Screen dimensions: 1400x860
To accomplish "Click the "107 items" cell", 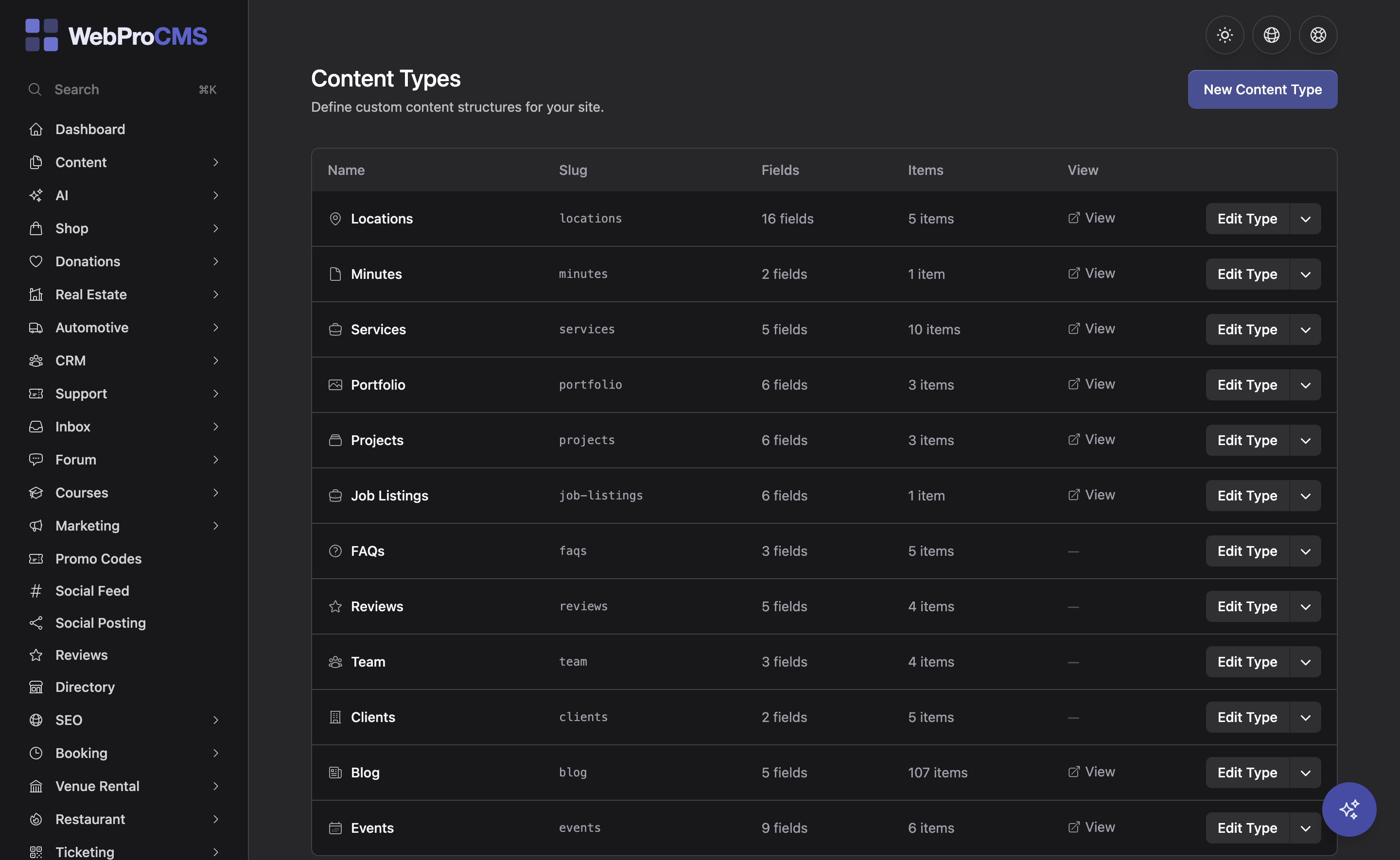I will tap(938, 772).
